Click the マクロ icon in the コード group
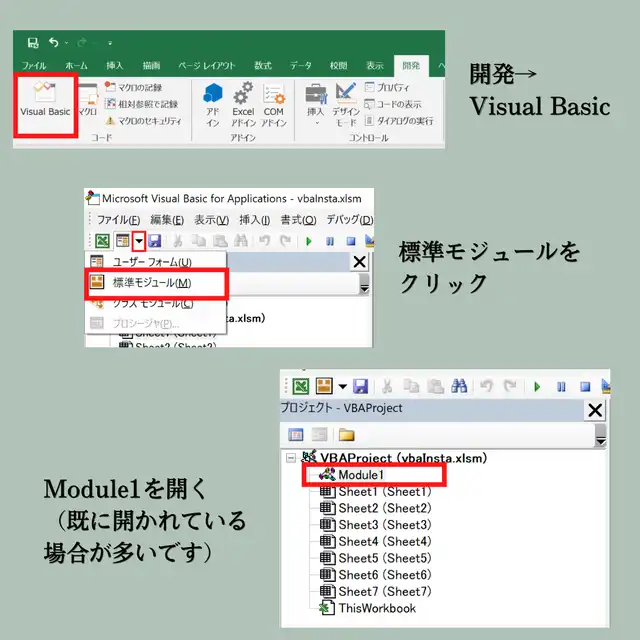This screenshot has height=640, width=640. pos(88,102)
